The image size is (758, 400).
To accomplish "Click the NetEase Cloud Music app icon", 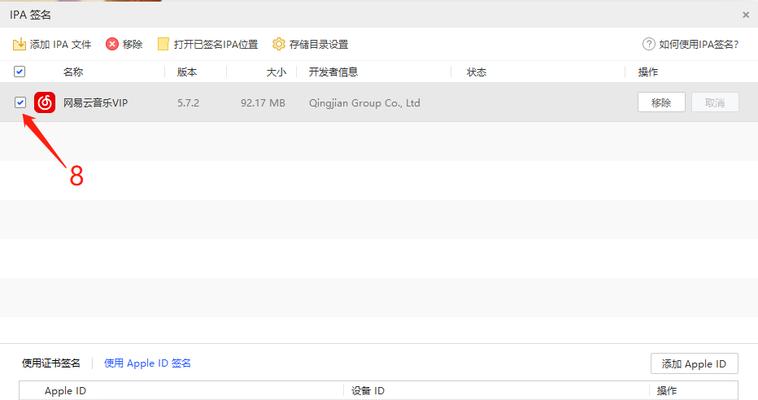I will 44,103.
